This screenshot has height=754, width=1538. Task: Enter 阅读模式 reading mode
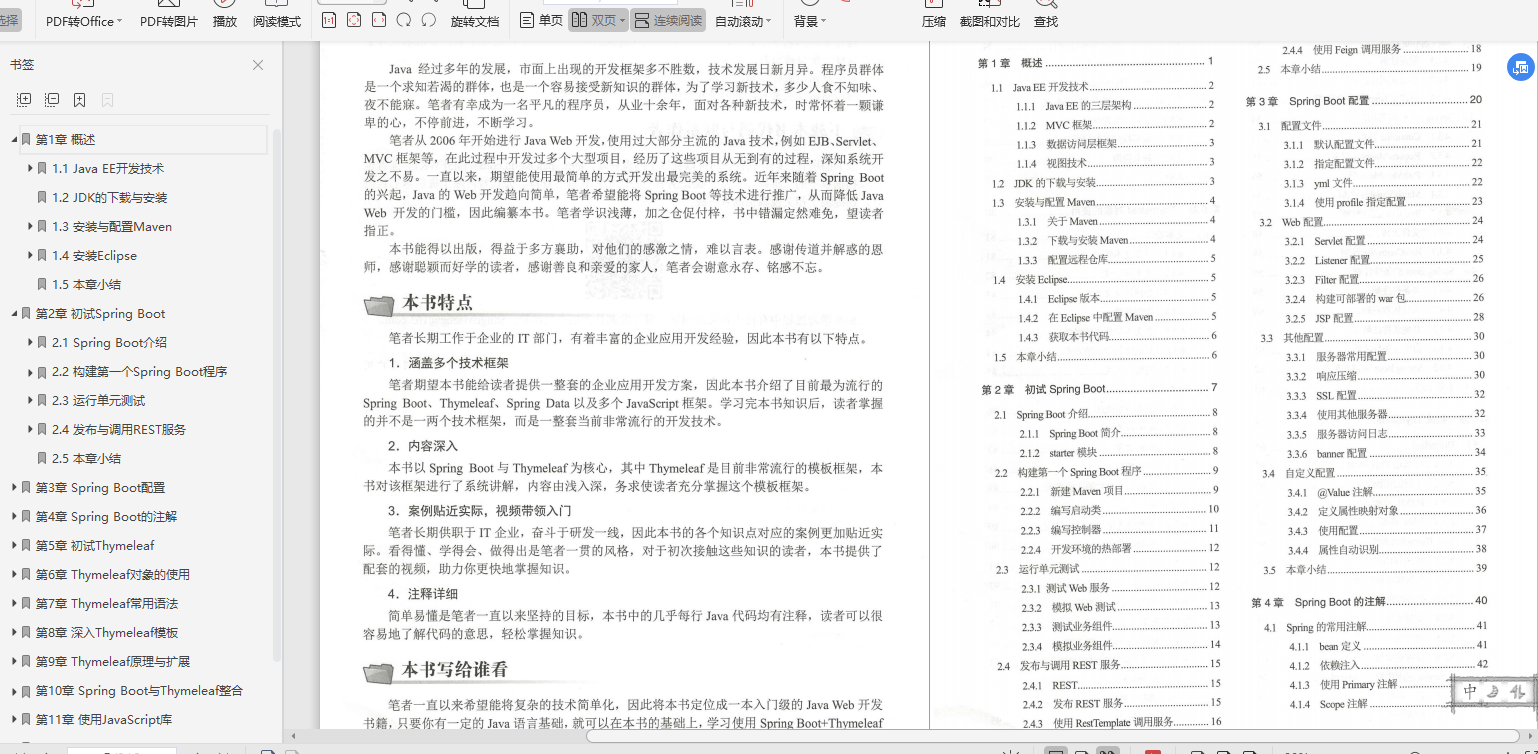click(276, 20)
